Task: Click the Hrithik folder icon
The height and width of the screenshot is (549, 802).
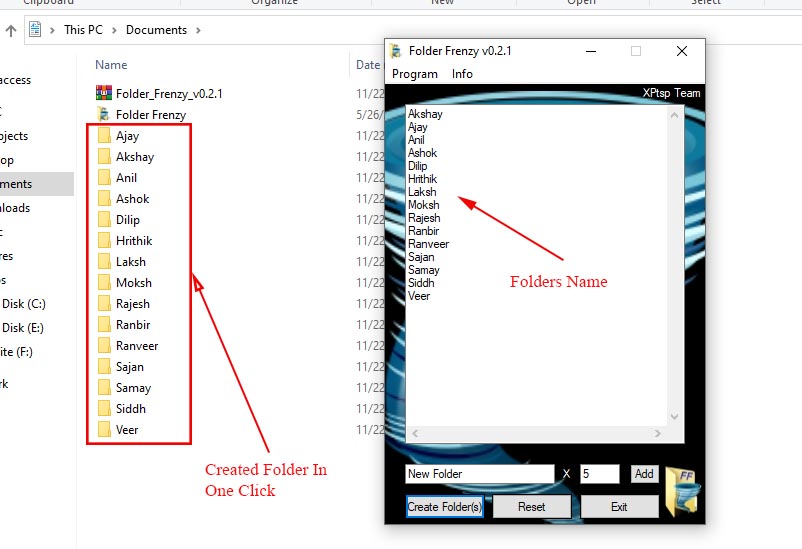Action: [x=104, y=241]
